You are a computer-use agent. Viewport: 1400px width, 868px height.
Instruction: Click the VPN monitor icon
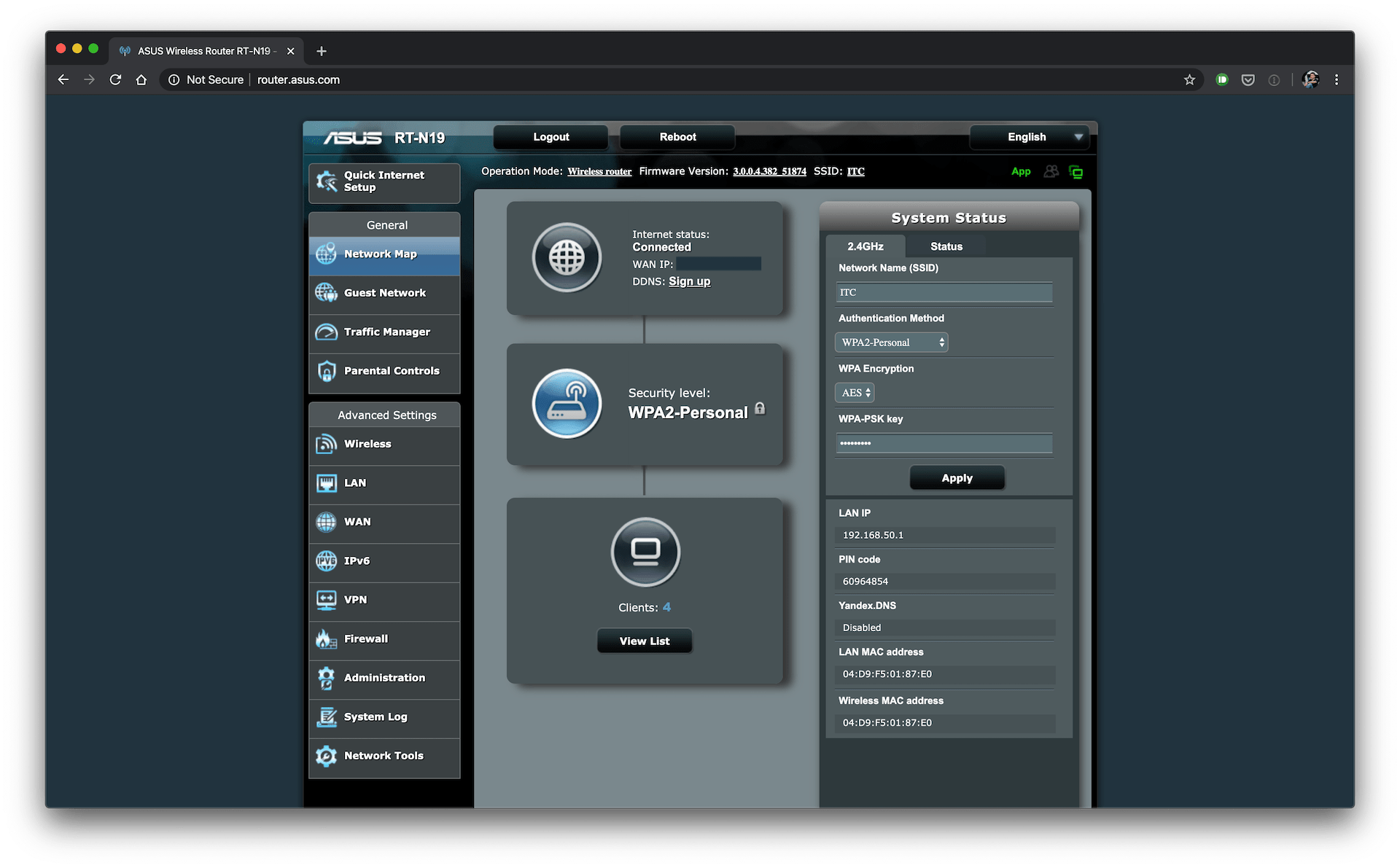pyautogui.click(x=326, y=600)
